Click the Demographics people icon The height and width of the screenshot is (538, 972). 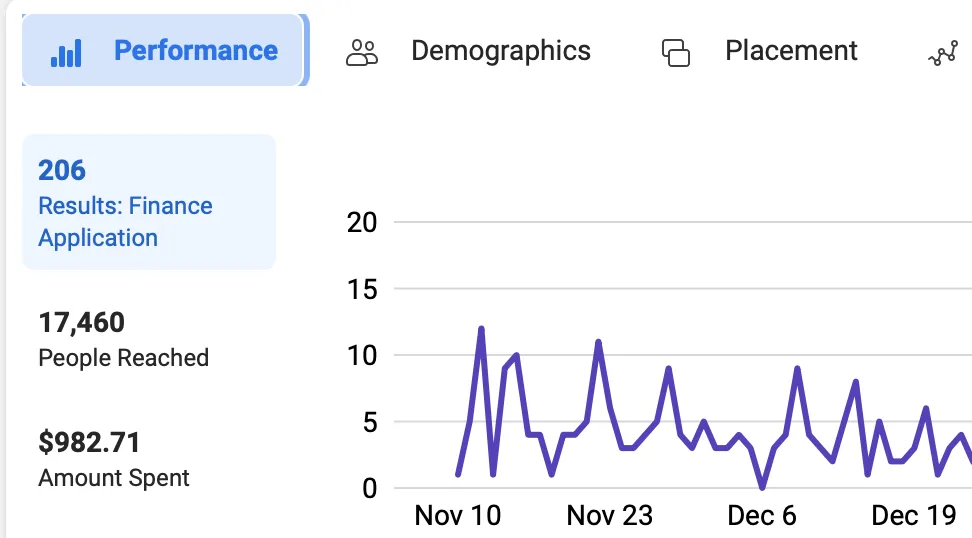pyautogui.click(x=362, y=53)
